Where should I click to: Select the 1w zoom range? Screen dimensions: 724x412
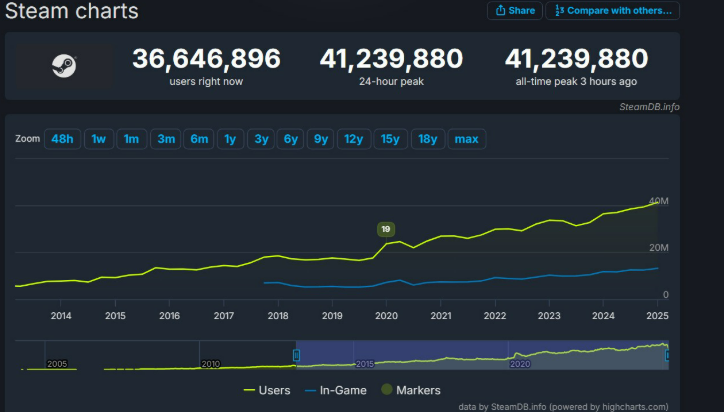coord(98,139)
